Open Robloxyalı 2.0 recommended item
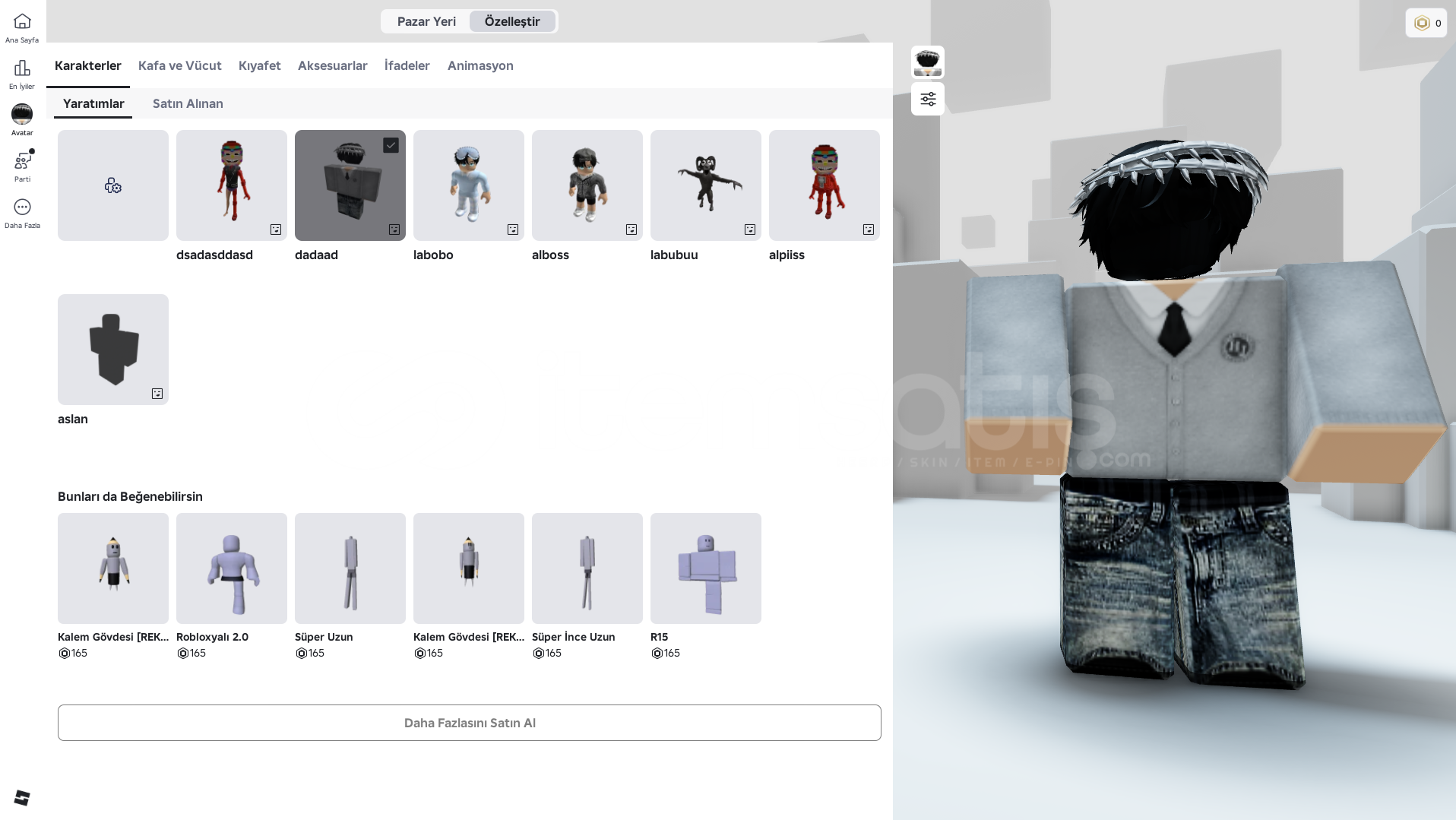This screenshot has width=1456, height=820. coord(232,568)
